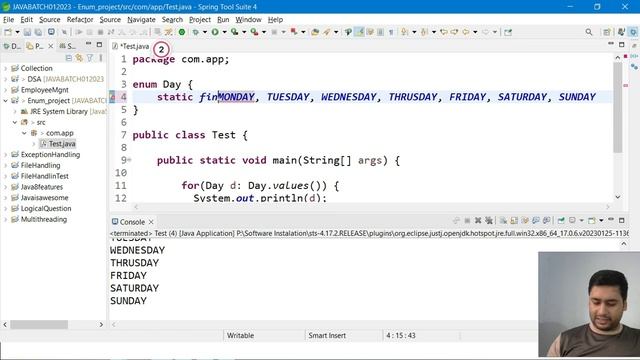This screenshot has width=640, height=360.
Task: Collapse the Enum_project tree node
Action: coord(5,100)
